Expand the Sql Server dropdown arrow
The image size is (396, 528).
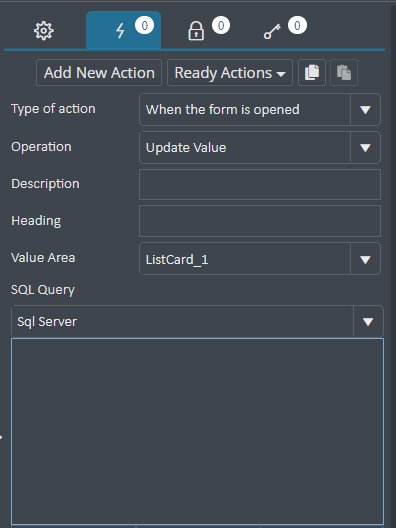(x=368, y=322)
